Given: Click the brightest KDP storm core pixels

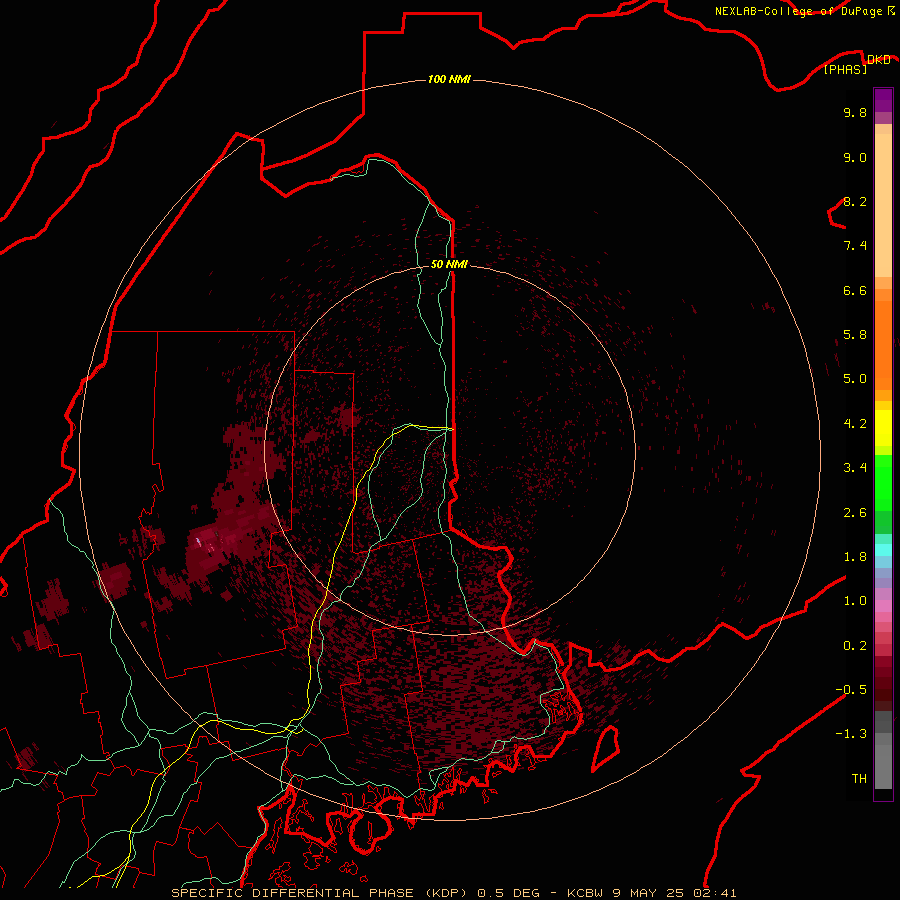Looking at the screenshot, I should [x=199, y=541].
